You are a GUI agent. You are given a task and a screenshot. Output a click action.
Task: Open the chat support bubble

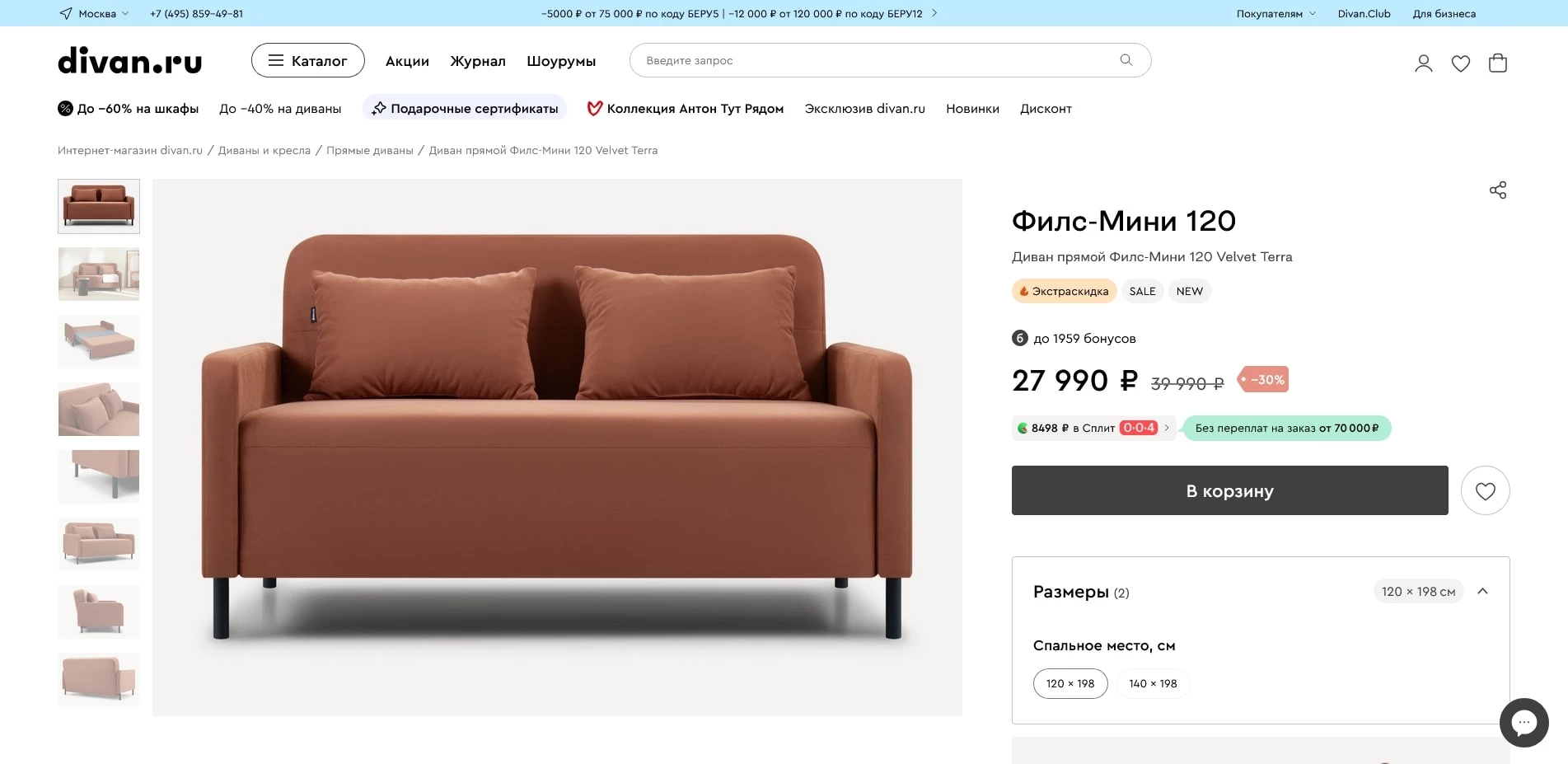1524,723
